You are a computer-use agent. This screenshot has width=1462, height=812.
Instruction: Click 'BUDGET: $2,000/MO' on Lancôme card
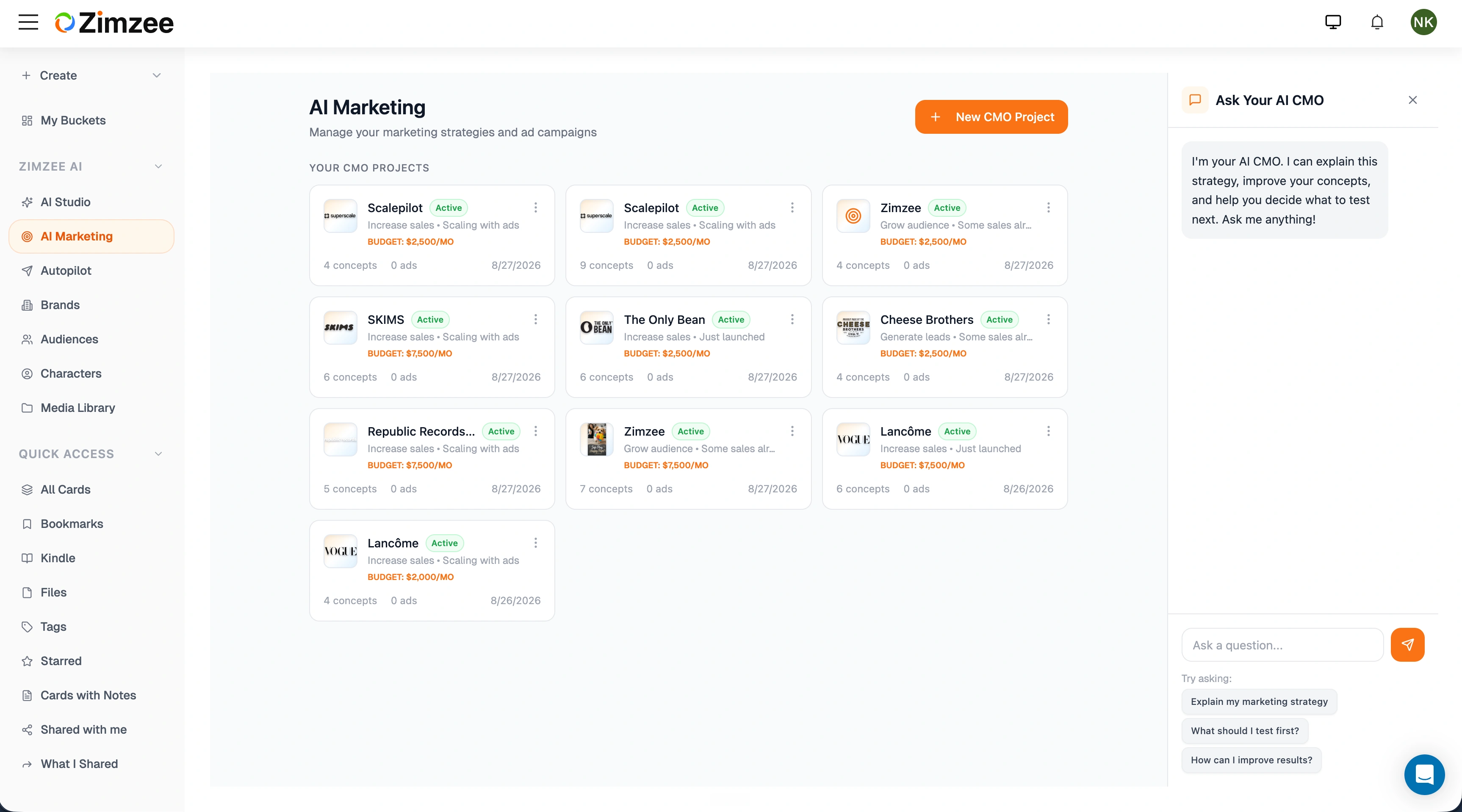[x=410, y=577]
